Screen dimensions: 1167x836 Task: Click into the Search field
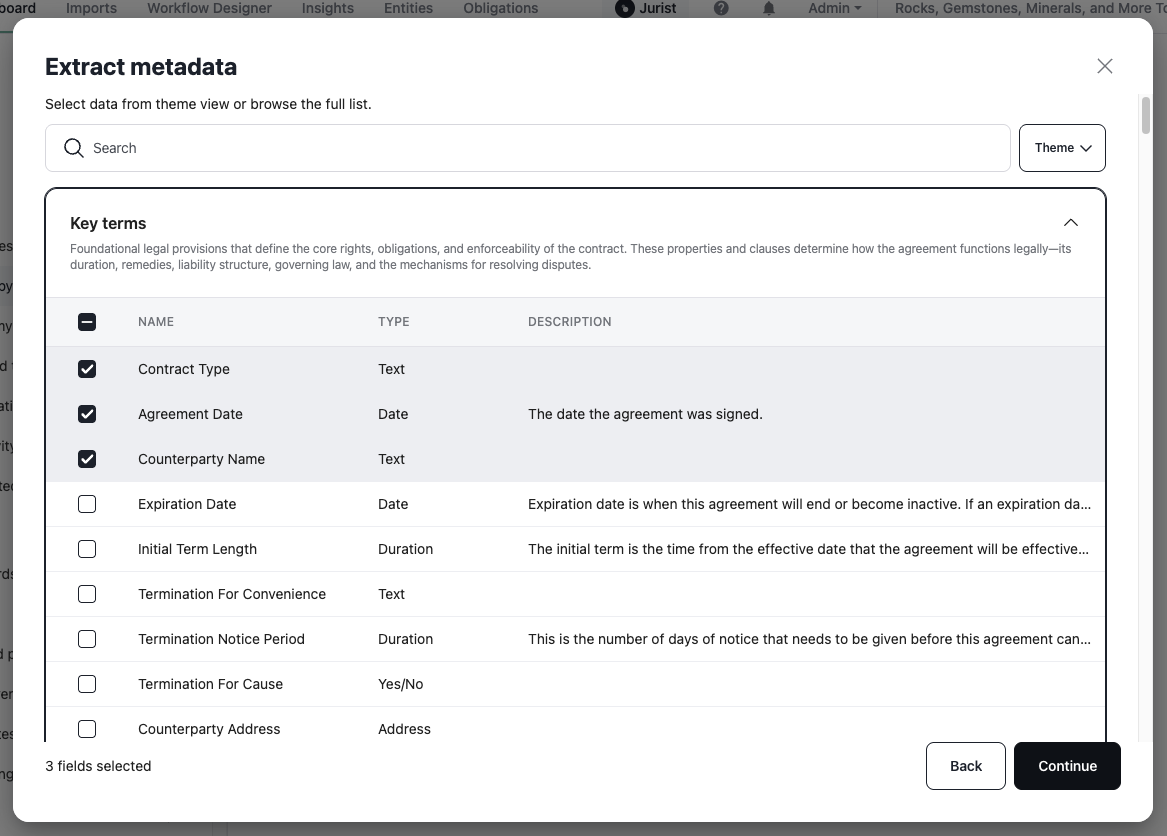[x=528, y=148]
